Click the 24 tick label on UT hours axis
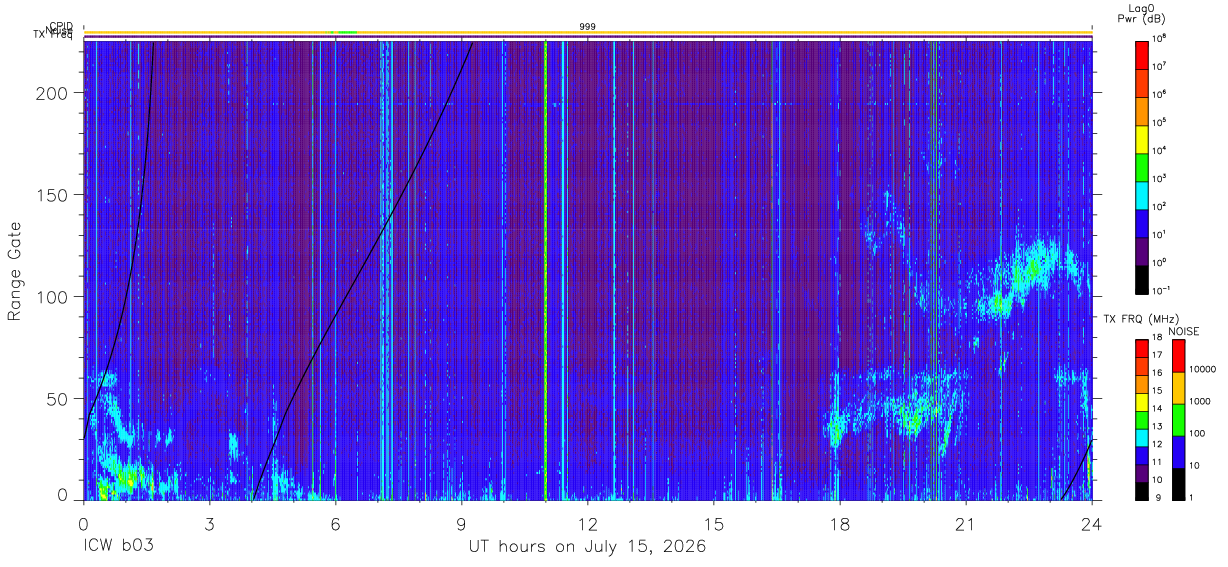The width and height of the screenshot is (1228, 567). (x=1091, y=524)
